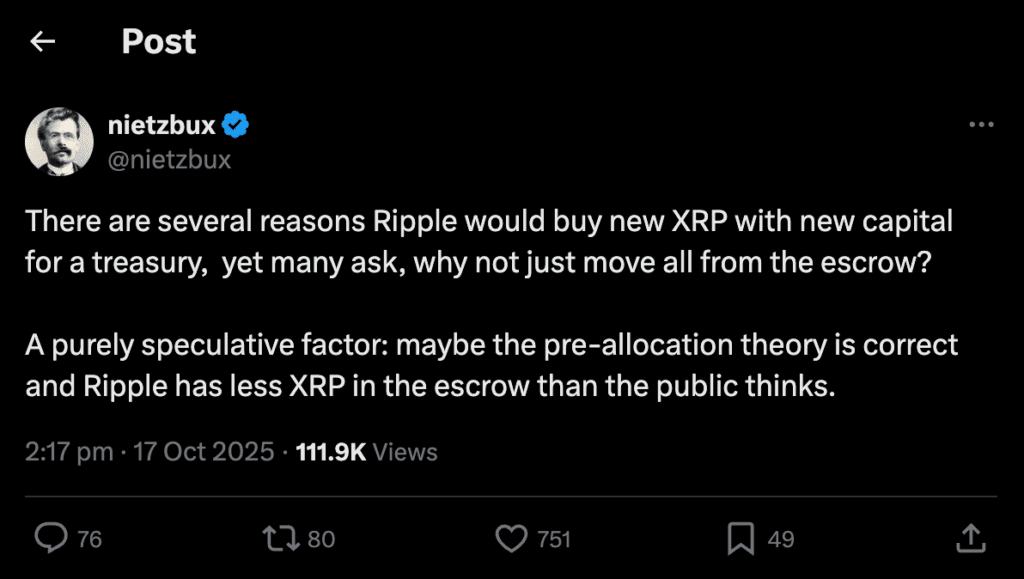The height and width of the screenshot is (579, 1024).
Task: Click the 76 replies count
Action: click(90, 540)
